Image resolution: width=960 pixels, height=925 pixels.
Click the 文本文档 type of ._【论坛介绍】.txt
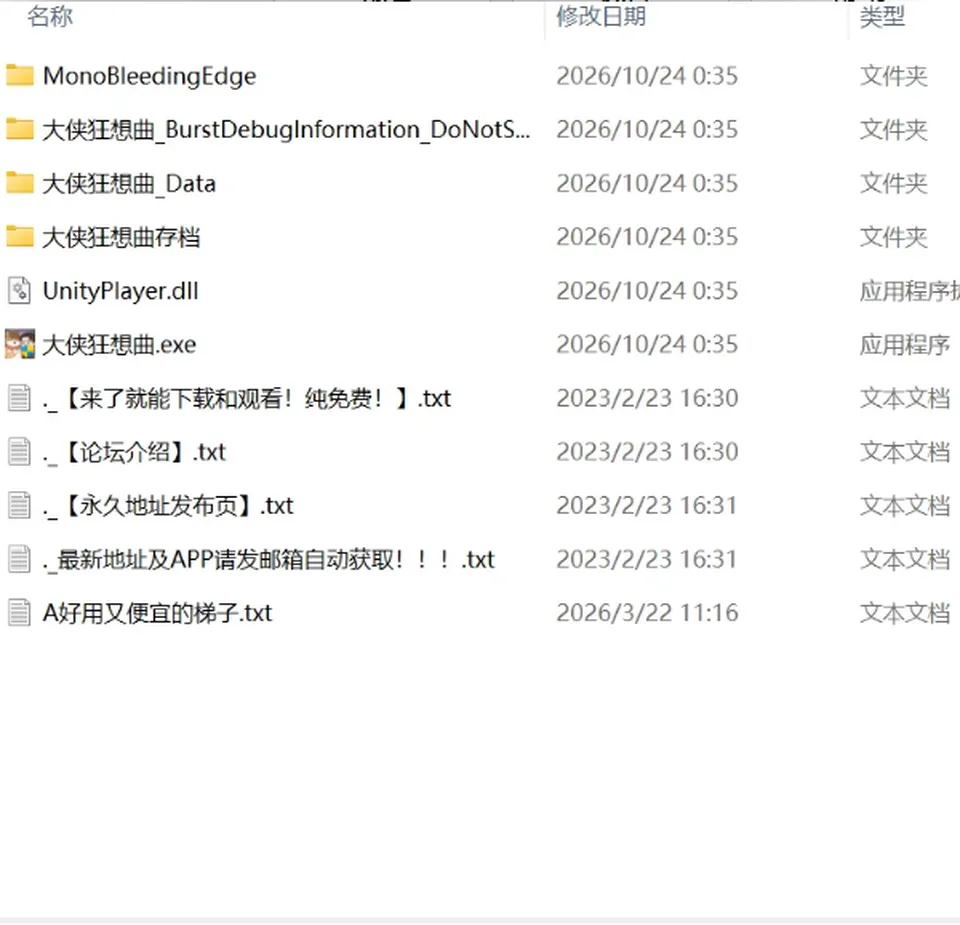click(x=905, y=452)
